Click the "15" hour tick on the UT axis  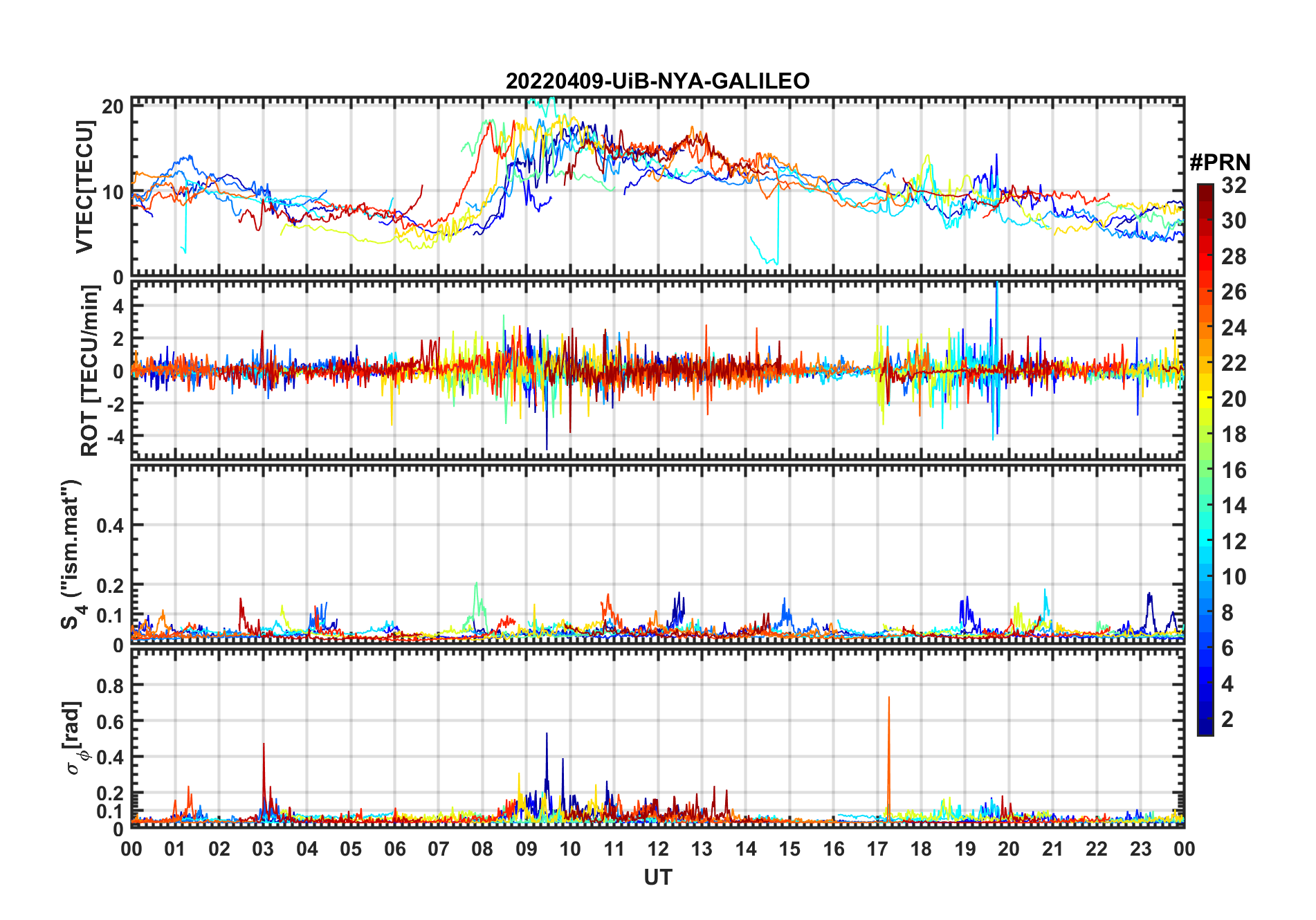[x=789, y=849]
